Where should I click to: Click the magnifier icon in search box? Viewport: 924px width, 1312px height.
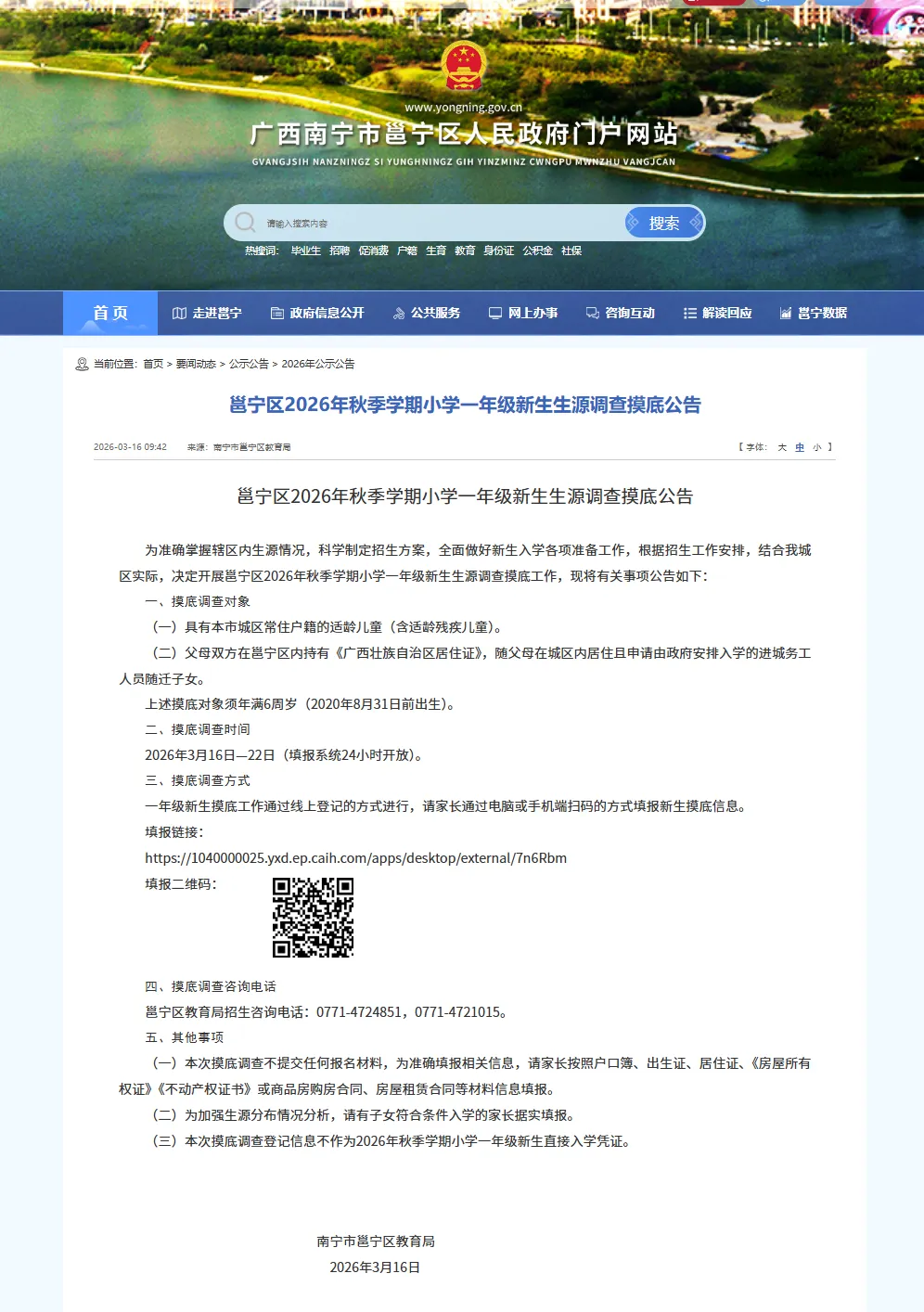point(245,223)
